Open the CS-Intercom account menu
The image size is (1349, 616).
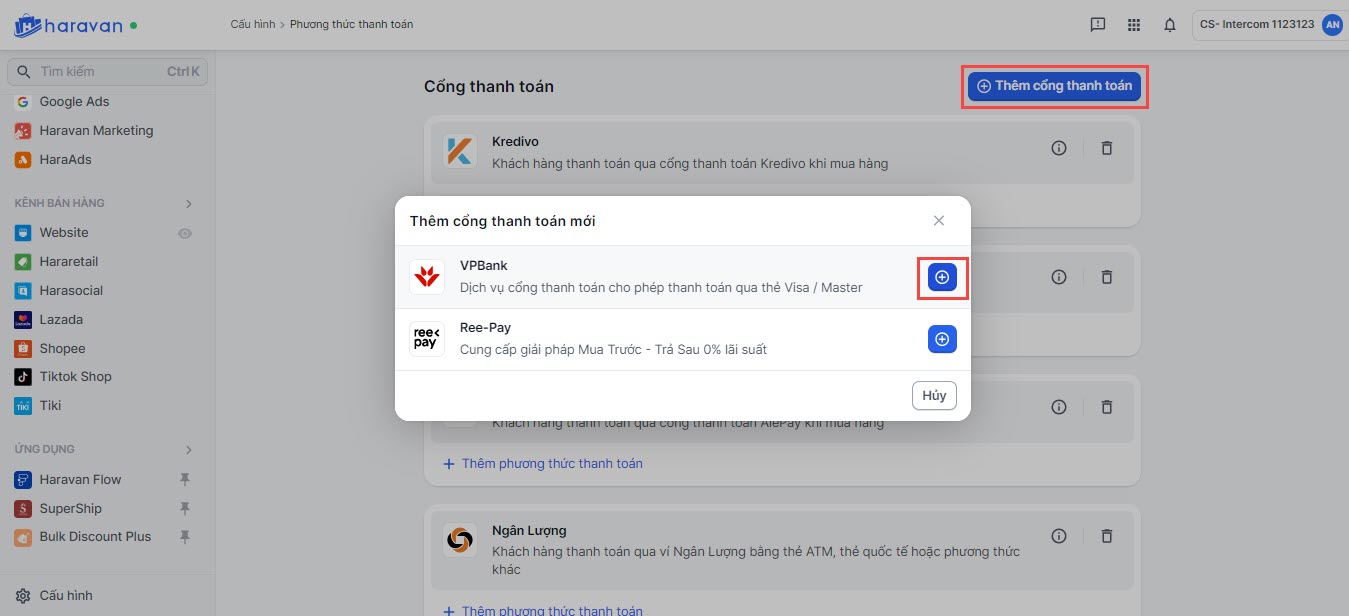click(x=1267, y=25)
